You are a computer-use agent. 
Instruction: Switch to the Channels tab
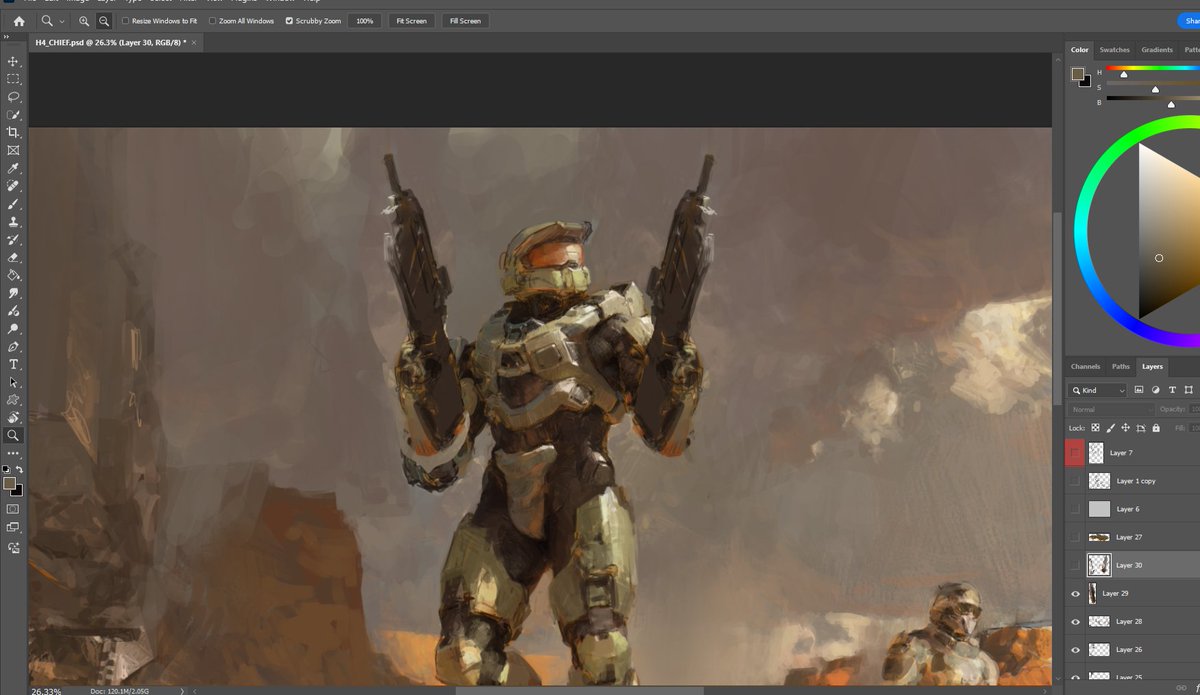click(1085, 367)
